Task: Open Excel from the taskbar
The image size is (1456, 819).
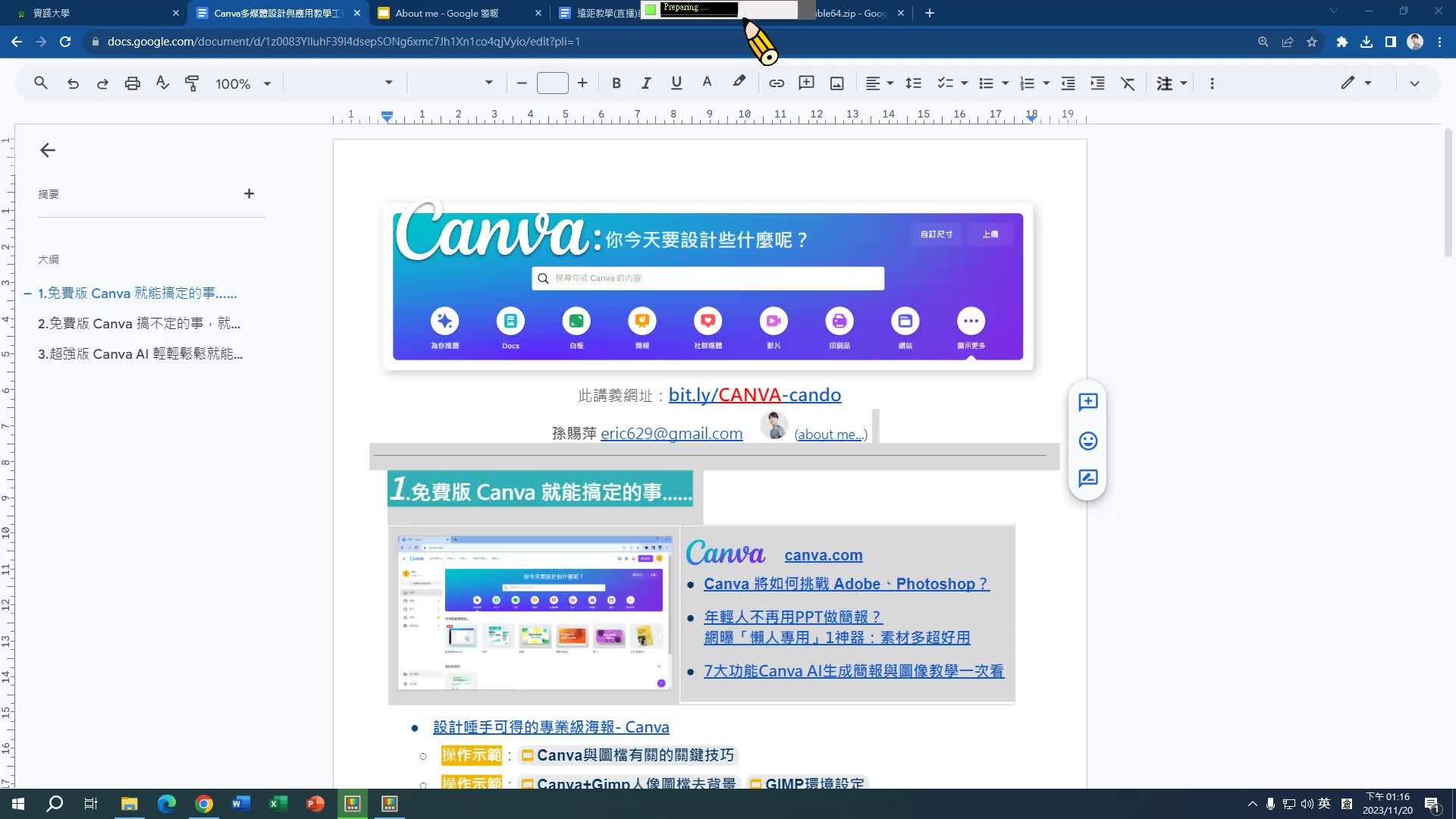Action: pyautogui.click(x=278, y=804)
